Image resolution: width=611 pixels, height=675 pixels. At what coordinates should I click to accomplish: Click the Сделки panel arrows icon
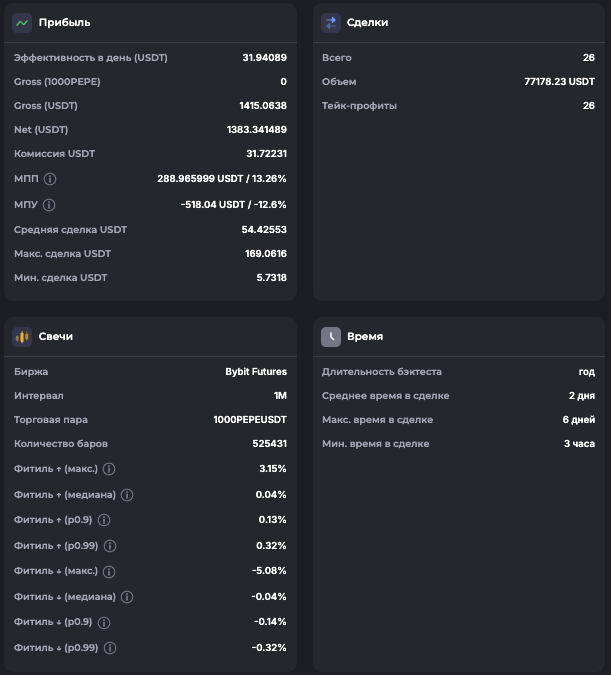pos(330,22)
